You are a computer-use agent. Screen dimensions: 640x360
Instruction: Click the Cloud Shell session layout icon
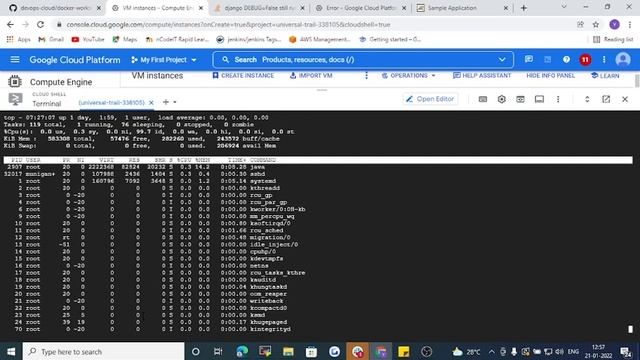[539, 99]
